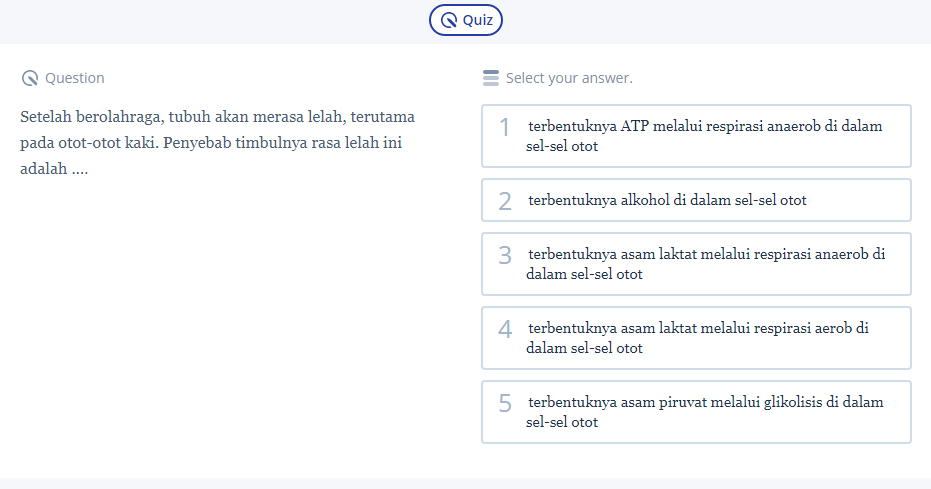Click the icon beside the Question heading
Viewport: 931px width, 489px height.
pos(30,78)
